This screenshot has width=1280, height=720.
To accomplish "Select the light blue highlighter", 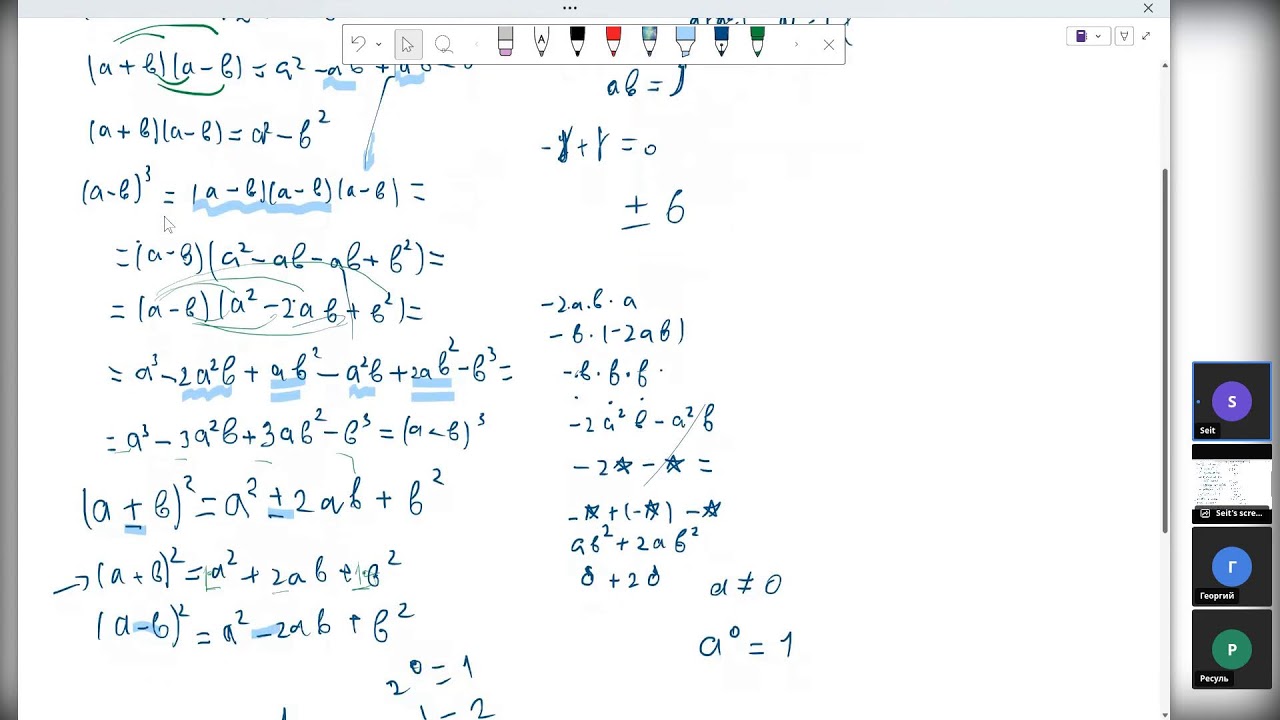I will [685, 42].
